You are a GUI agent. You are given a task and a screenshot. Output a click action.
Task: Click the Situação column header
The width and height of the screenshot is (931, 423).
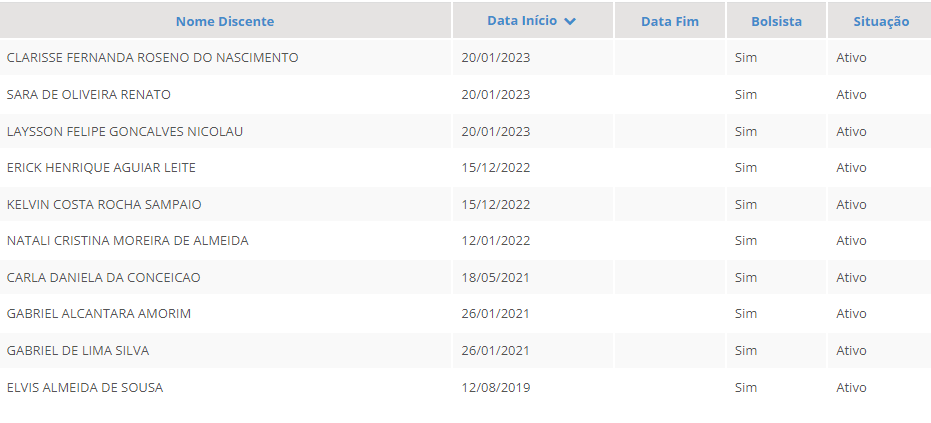[x=880, y=22]
